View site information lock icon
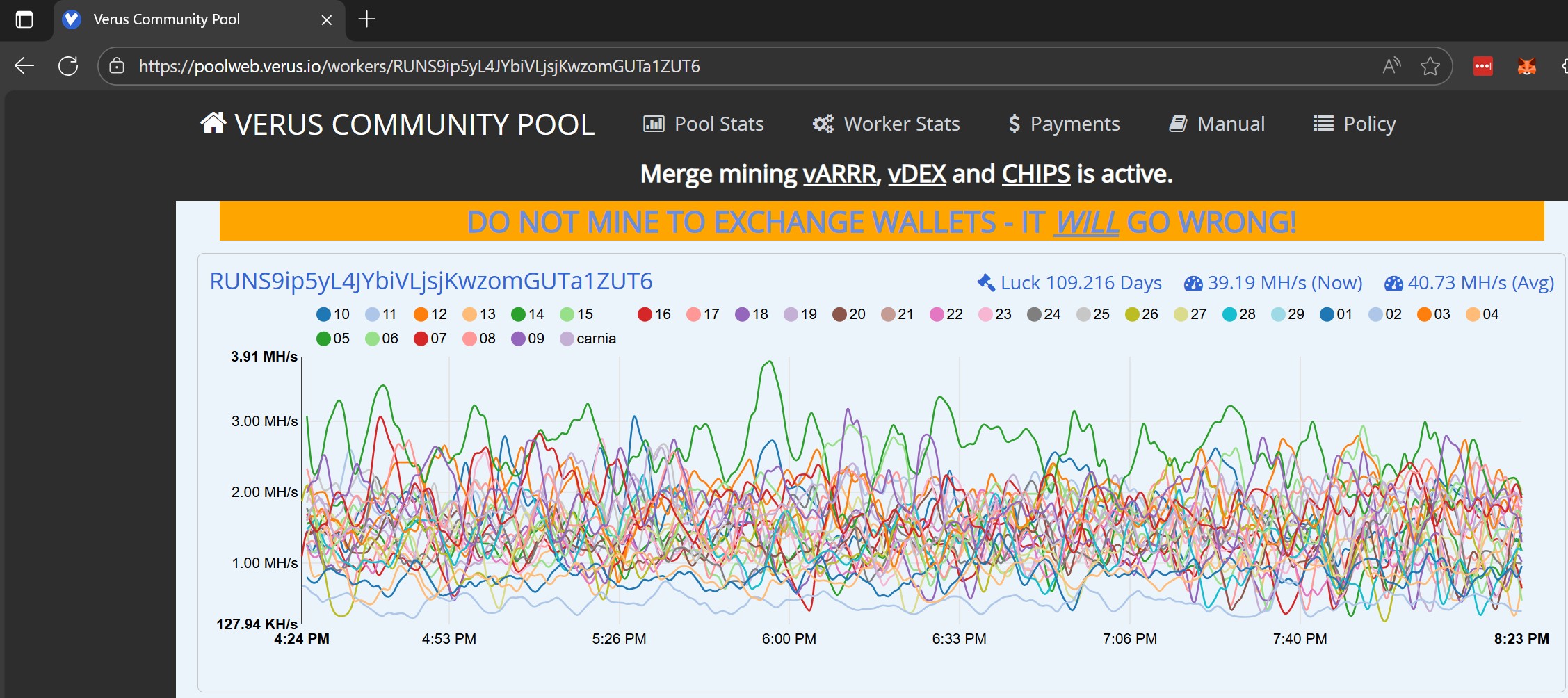The image size is (1568, 698). (x=117, y=66)
